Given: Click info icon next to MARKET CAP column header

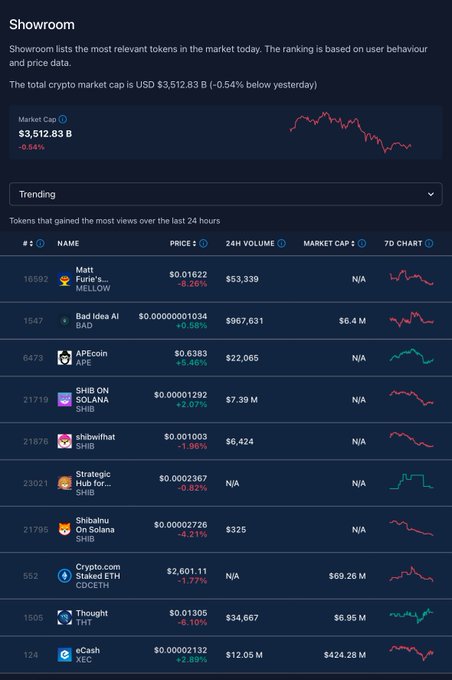Looking at the screenshot, I should (362, 243).
